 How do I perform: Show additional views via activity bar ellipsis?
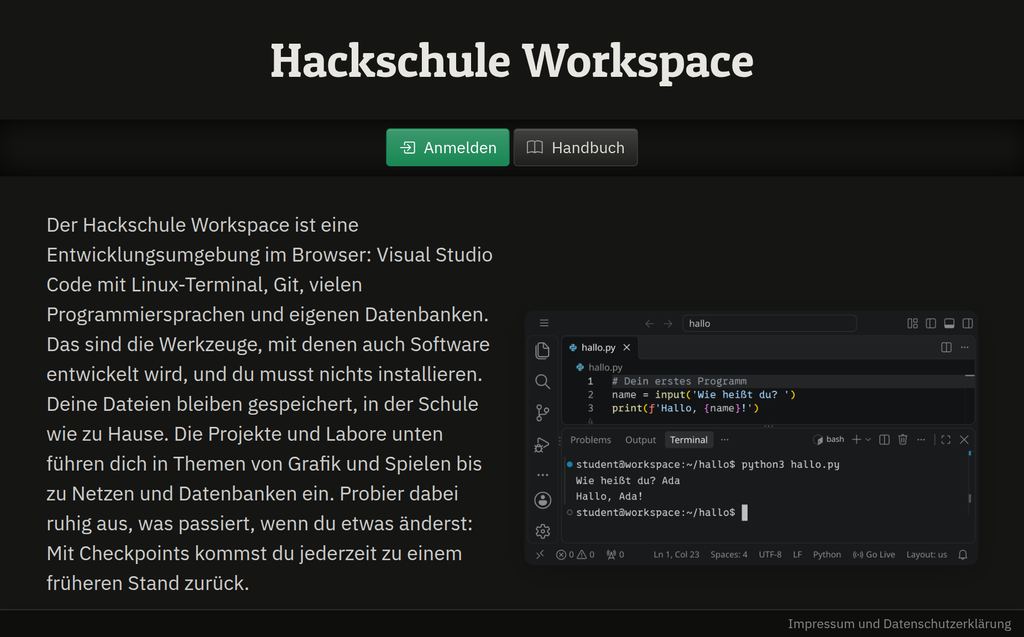(543, 475)
